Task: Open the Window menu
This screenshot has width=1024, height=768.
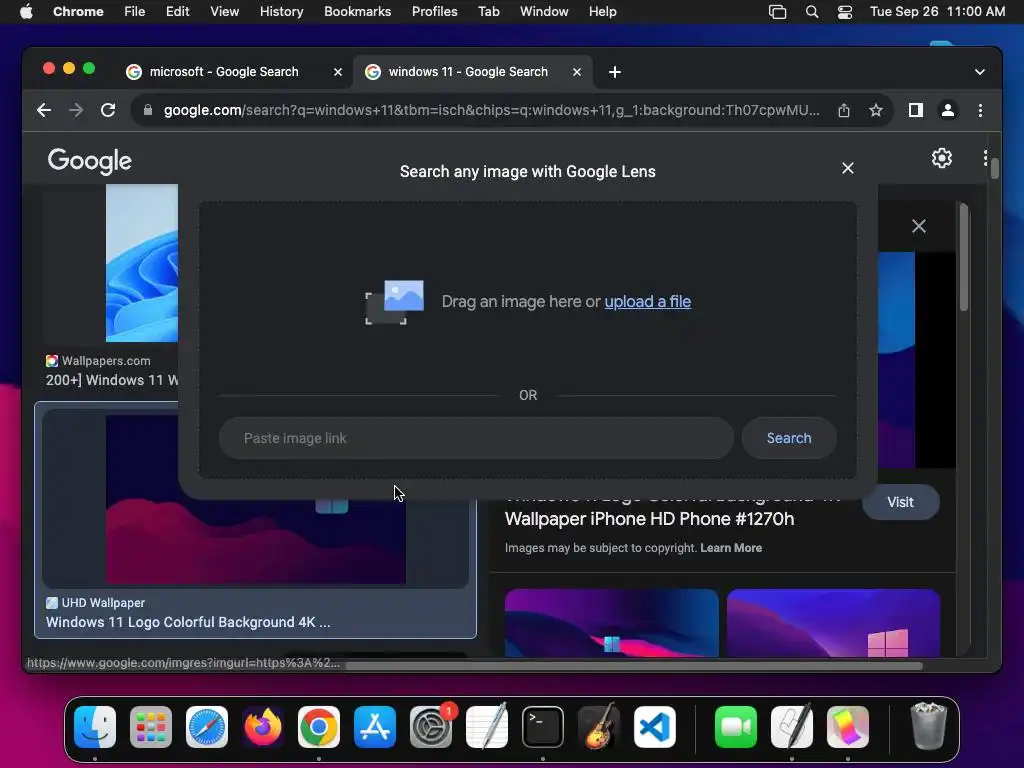Action: [544, 12]
